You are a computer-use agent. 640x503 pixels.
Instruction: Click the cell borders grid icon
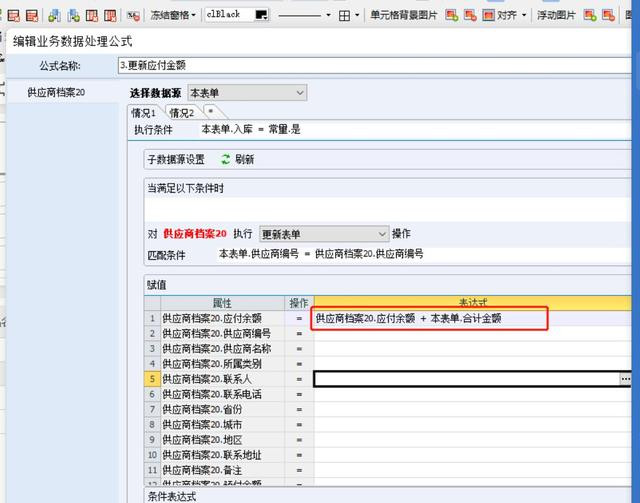[x=344, y=16]
